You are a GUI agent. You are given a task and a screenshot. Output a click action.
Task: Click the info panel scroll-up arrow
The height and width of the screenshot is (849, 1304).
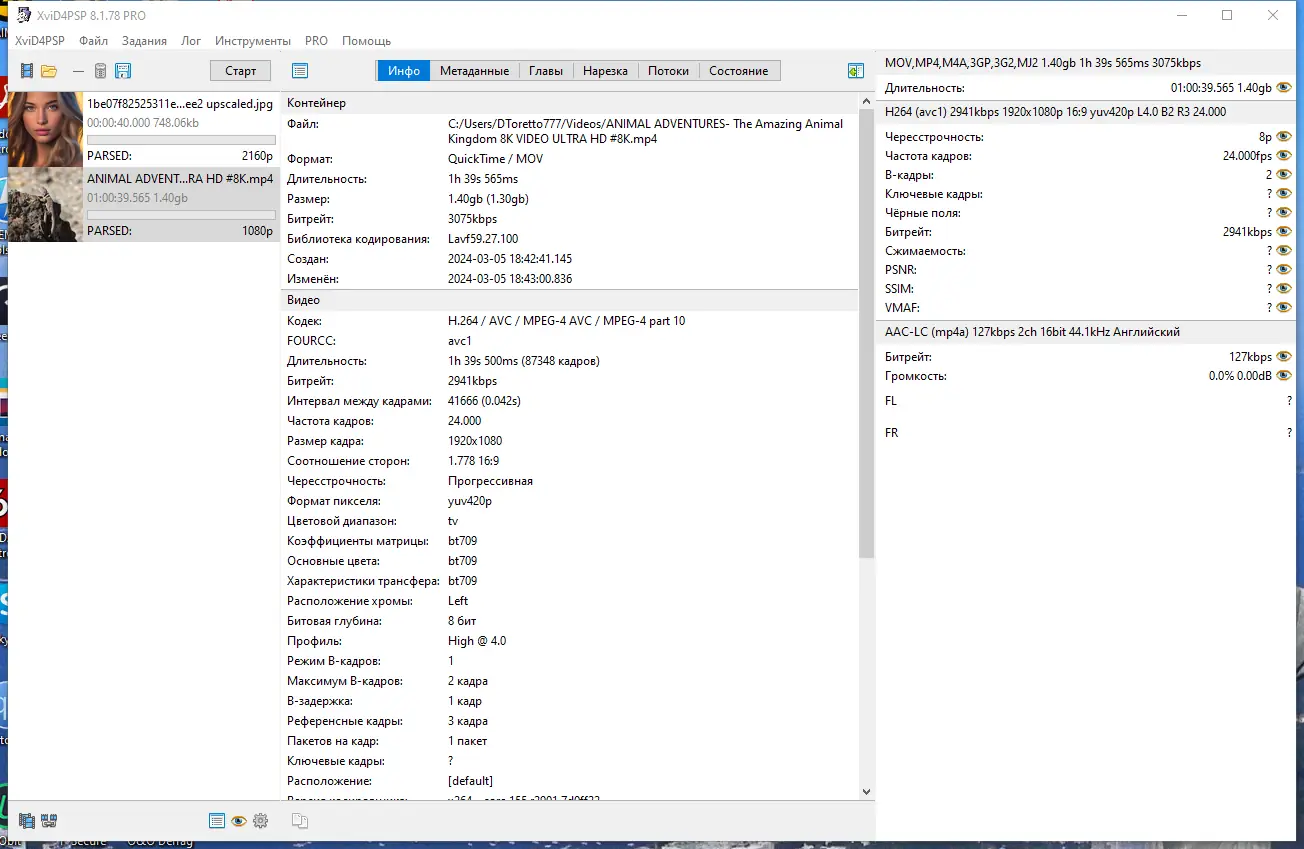[x=866, y=101]
